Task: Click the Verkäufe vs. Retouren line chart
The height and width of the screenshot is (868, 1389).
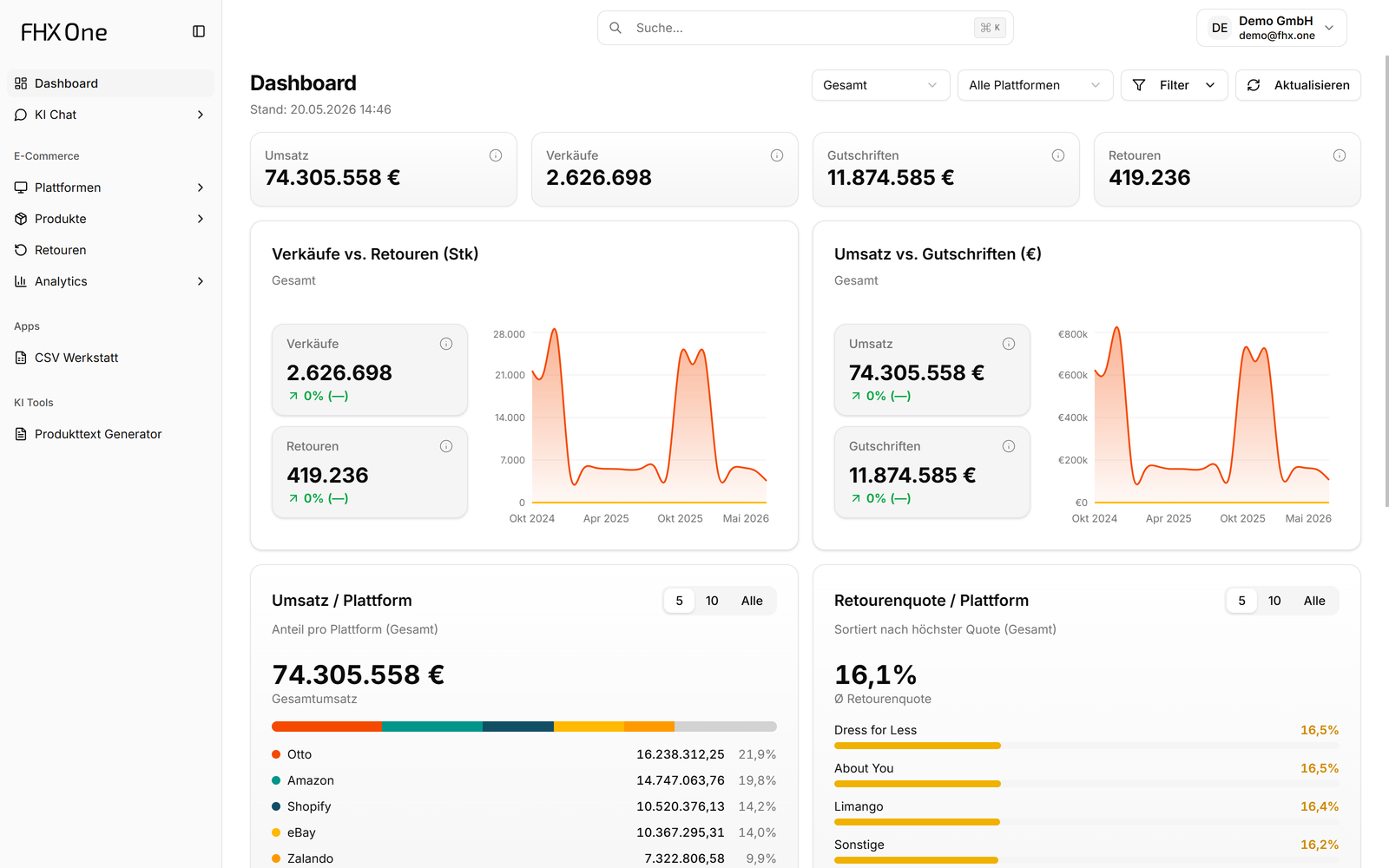Action: coord(648,417)
